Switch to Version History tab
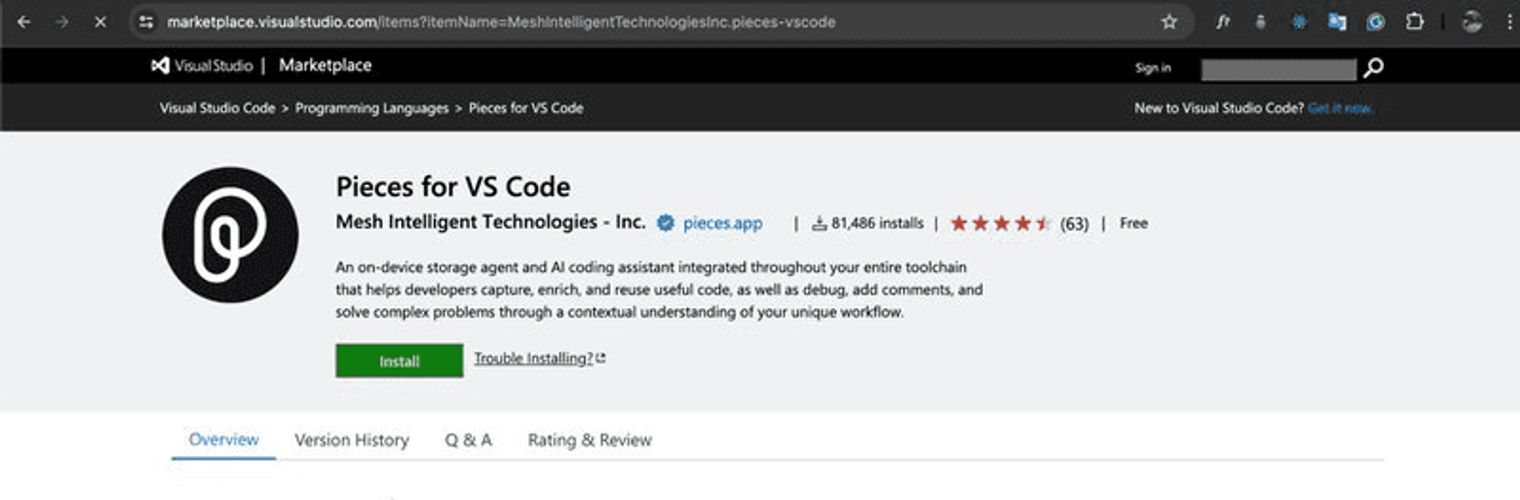Image resolution: width=1520 pixels, height=500 pixels. (352, 440)
